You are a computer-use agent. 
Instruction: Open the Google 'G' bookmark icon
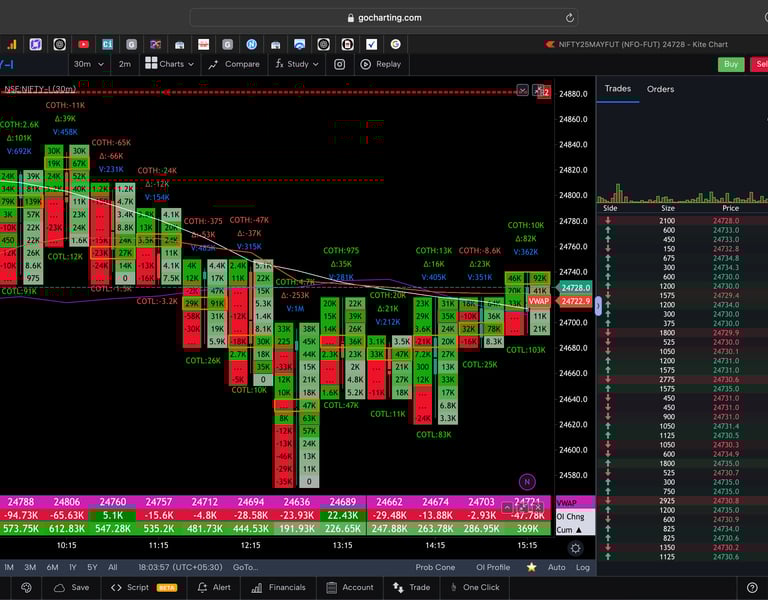(396, 45)
